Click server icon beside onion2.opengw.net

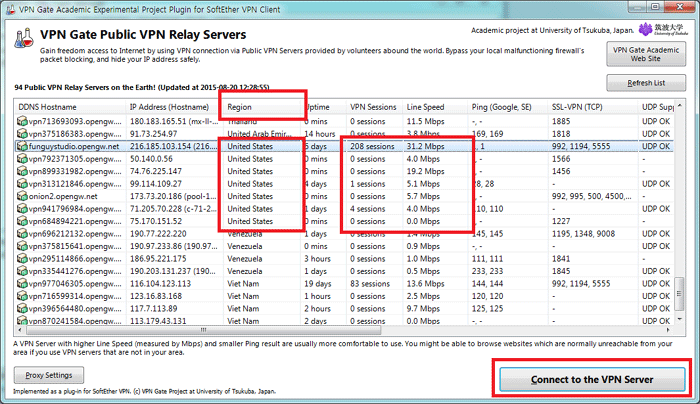pyautogui.click(x=20, y=197)
